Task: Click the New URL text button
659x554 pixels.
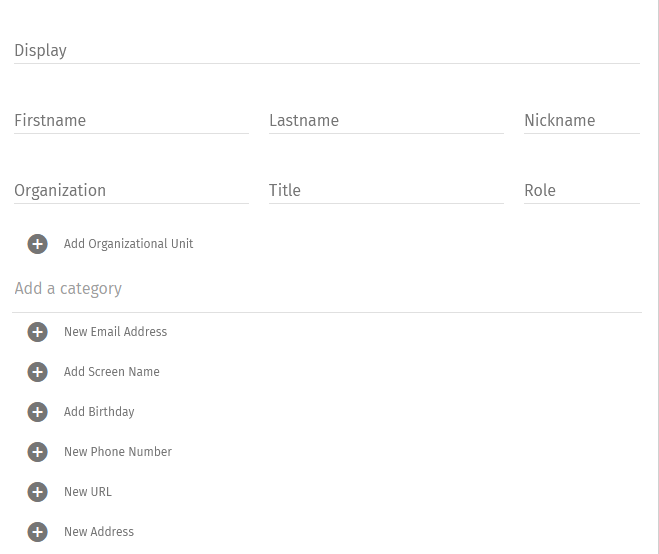Action: click(88, 492)
